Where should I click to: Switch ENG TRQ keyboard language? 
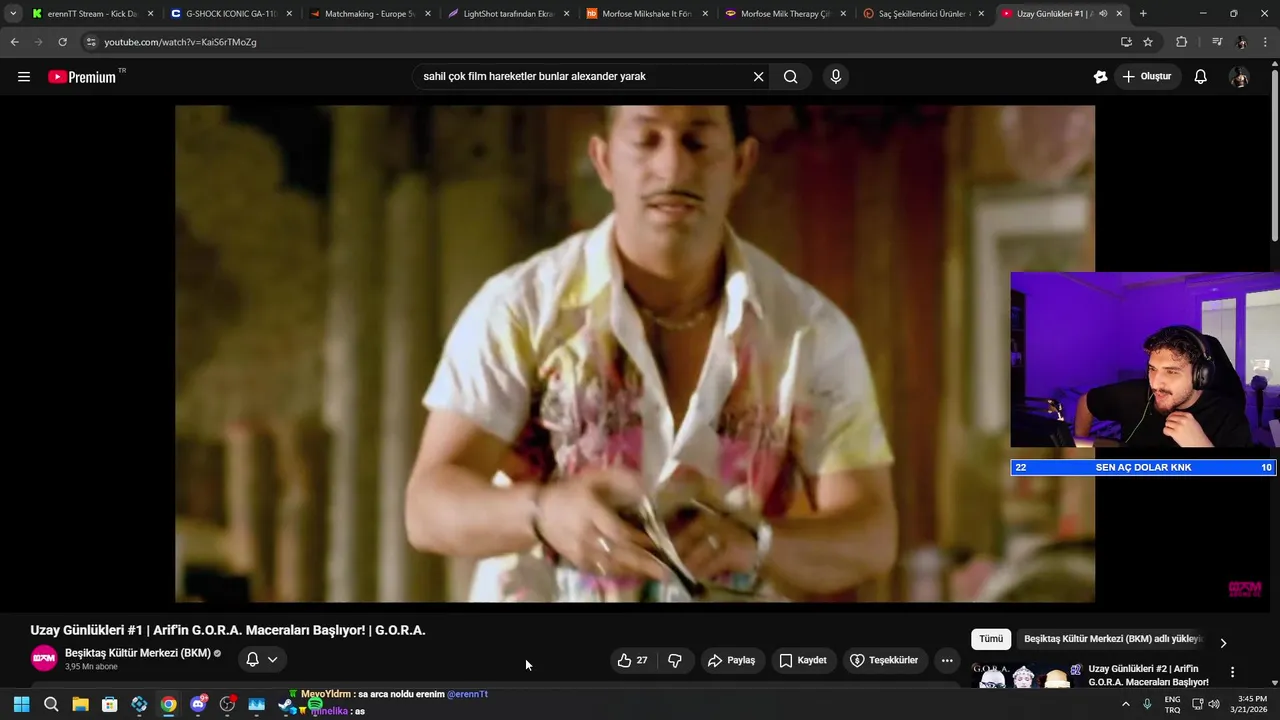[x=1172, y=704]
